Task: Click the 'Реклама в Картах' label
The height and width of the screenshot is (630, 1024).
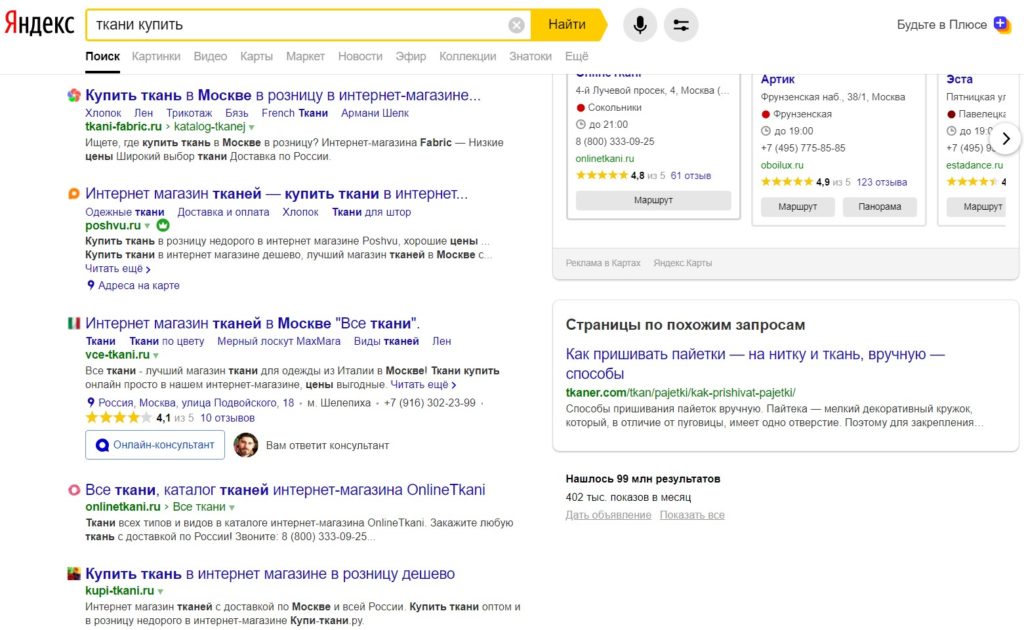Action: [x=603, y=263]
